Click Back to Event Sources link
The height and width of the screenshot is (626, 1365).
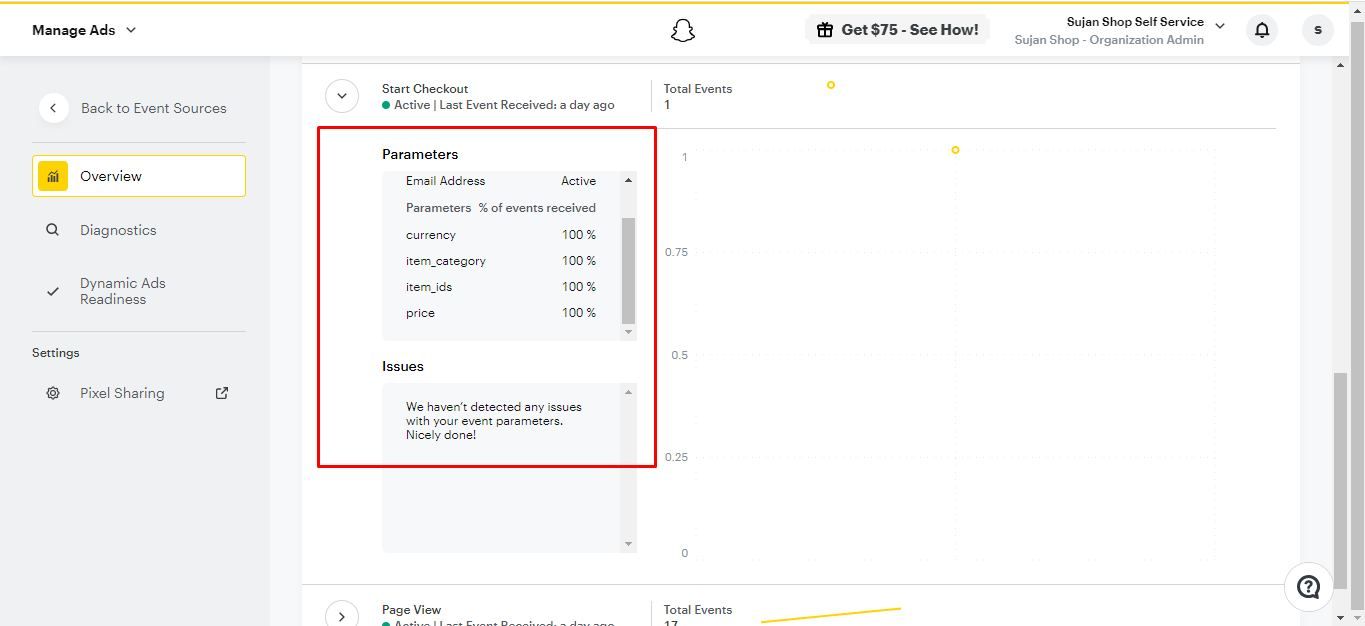[x=153, y=108]
